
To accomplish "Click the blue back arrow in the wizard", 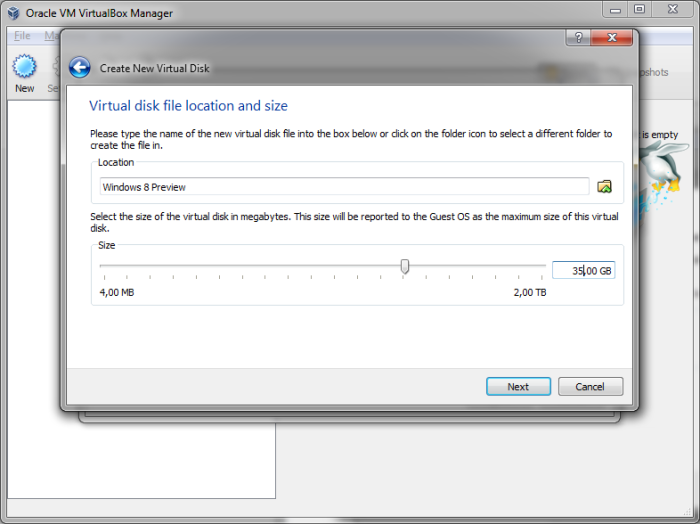I will click(x=79, y=68).
